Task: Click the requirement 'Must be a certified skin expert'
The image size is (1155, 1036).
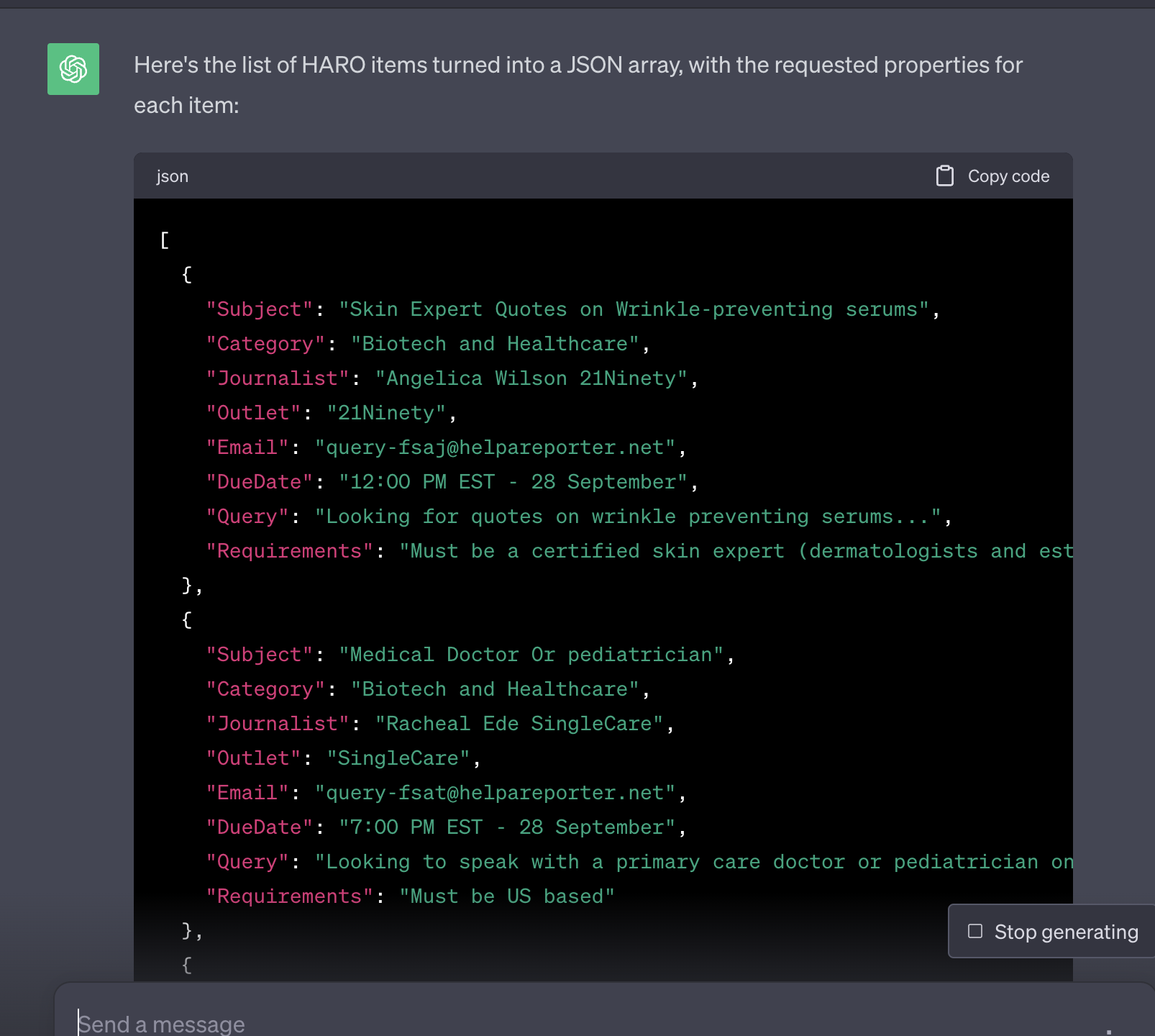Action: [591, 551]
